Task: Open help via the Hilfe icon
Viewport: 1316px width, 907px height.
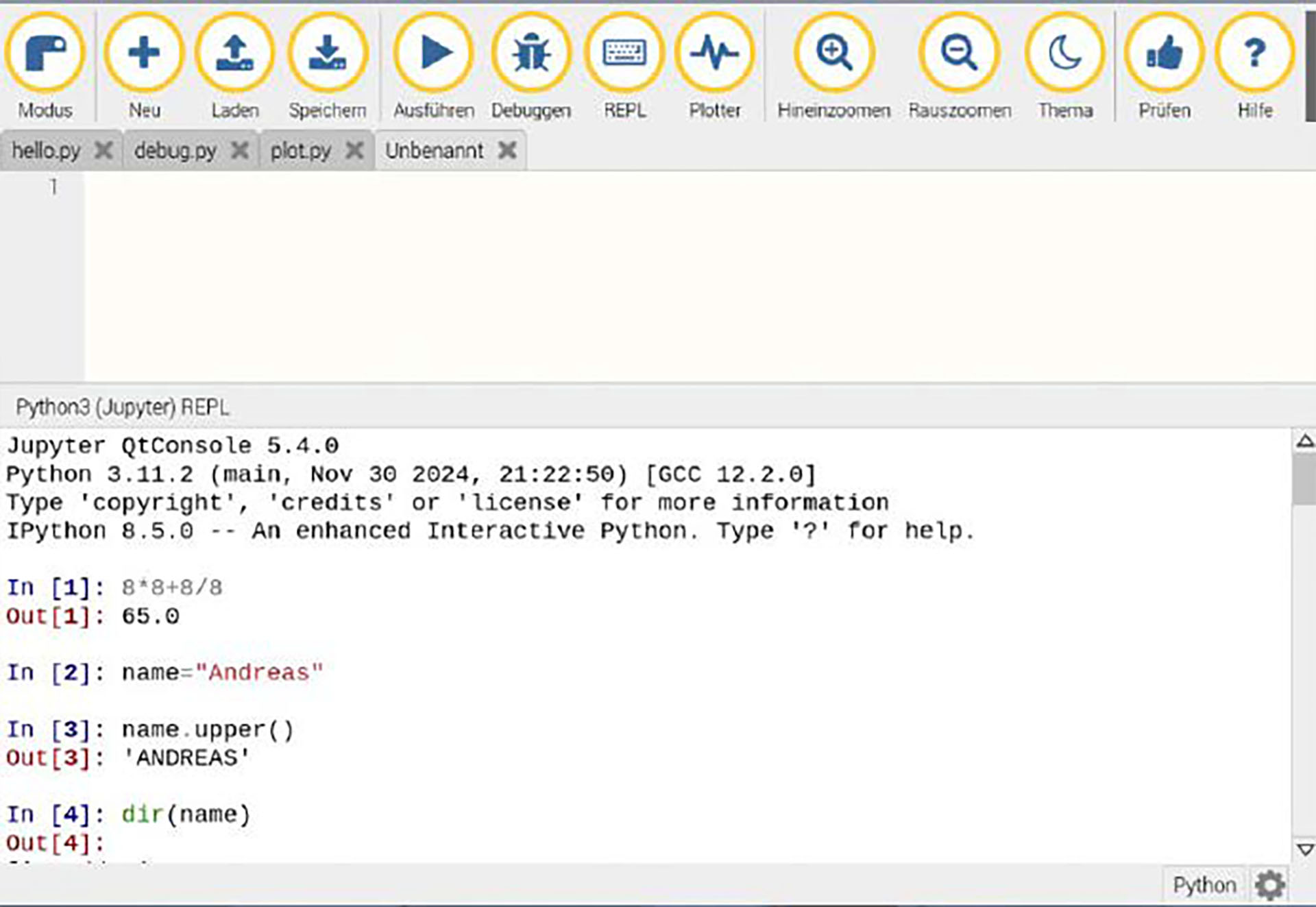Action: [x=1254, y=51]
